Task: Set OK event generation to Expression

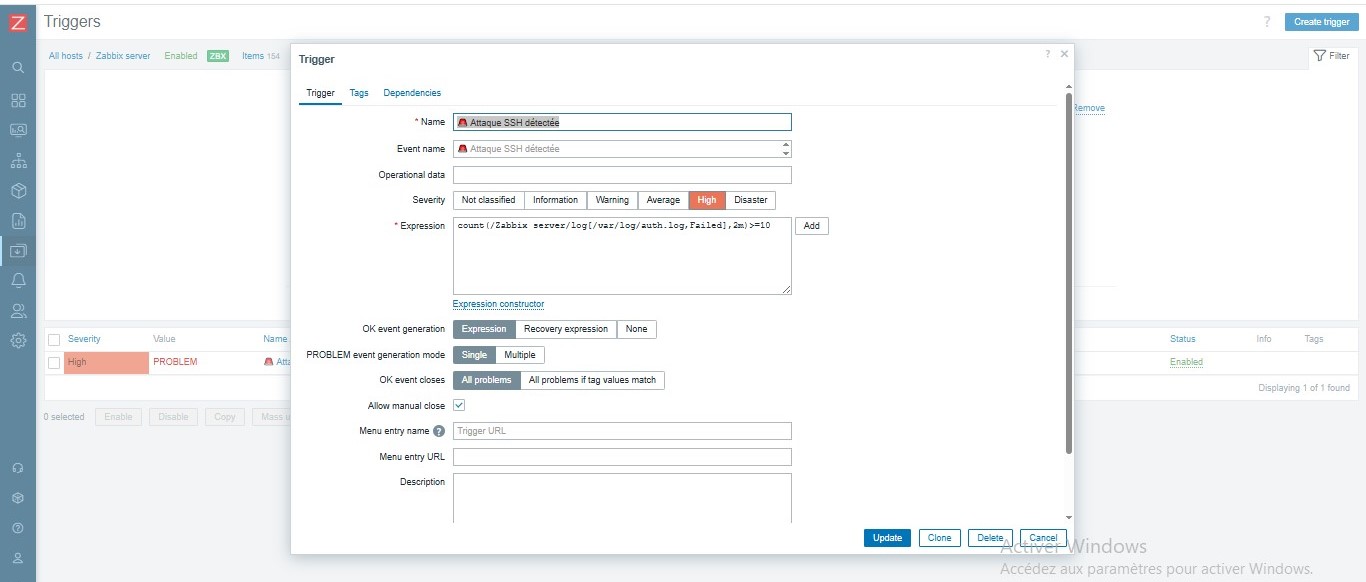Action: click(484, 329)
